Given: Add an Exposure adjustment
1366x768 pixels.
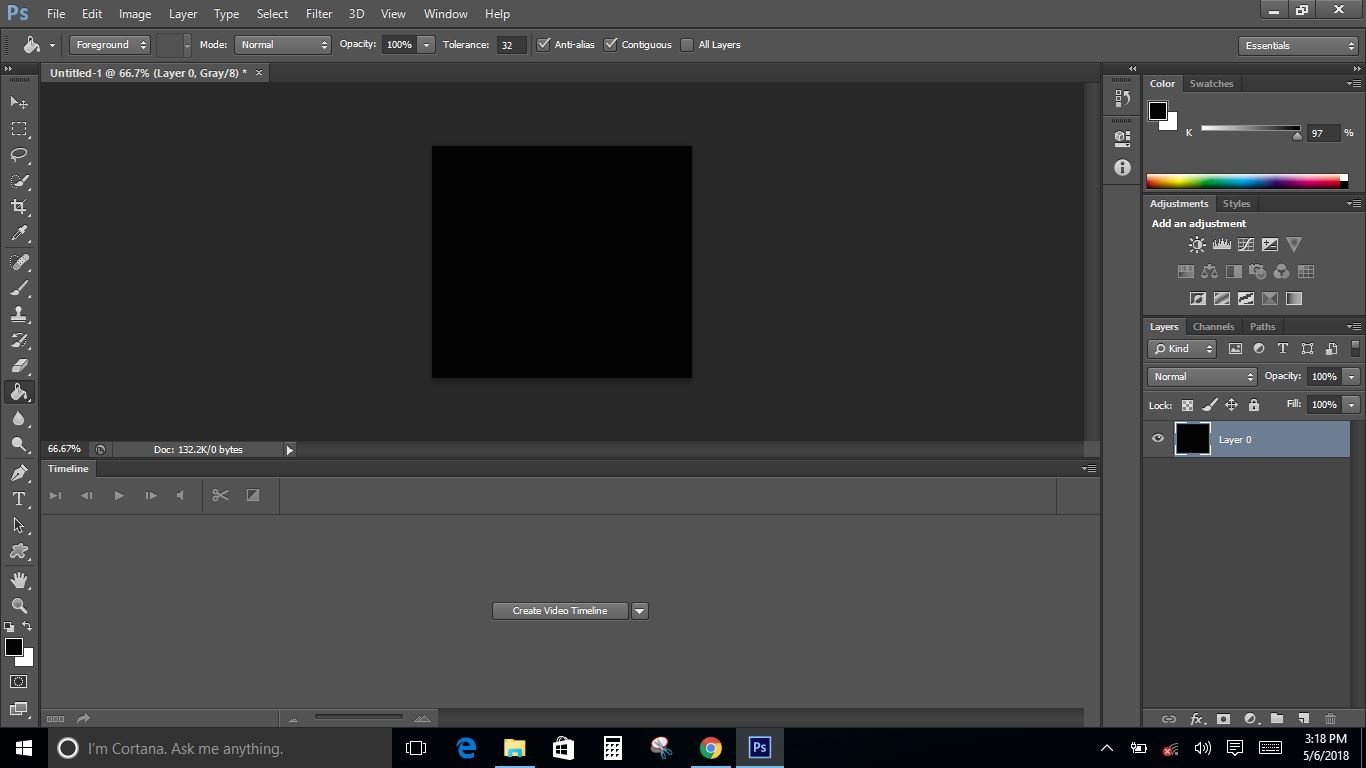Looking at the screenshot, I should 1270,244.
